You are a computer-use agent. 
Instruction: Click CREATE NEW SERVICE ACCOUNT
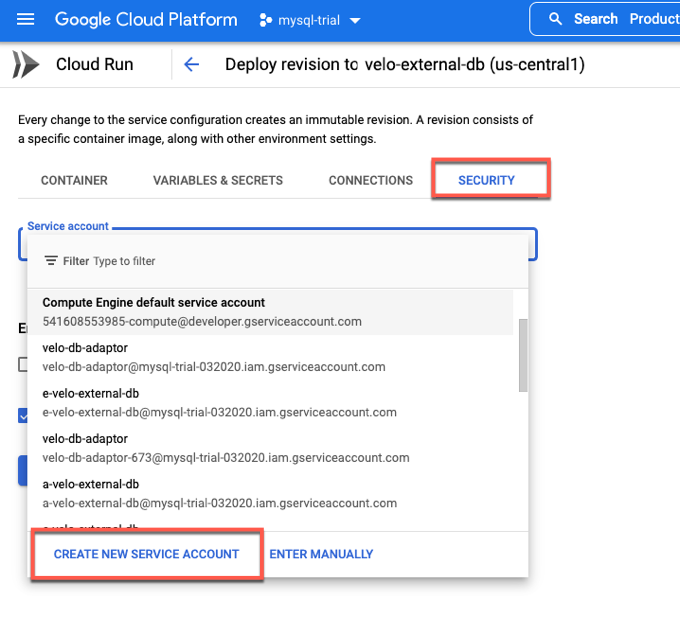click(147, 554)
